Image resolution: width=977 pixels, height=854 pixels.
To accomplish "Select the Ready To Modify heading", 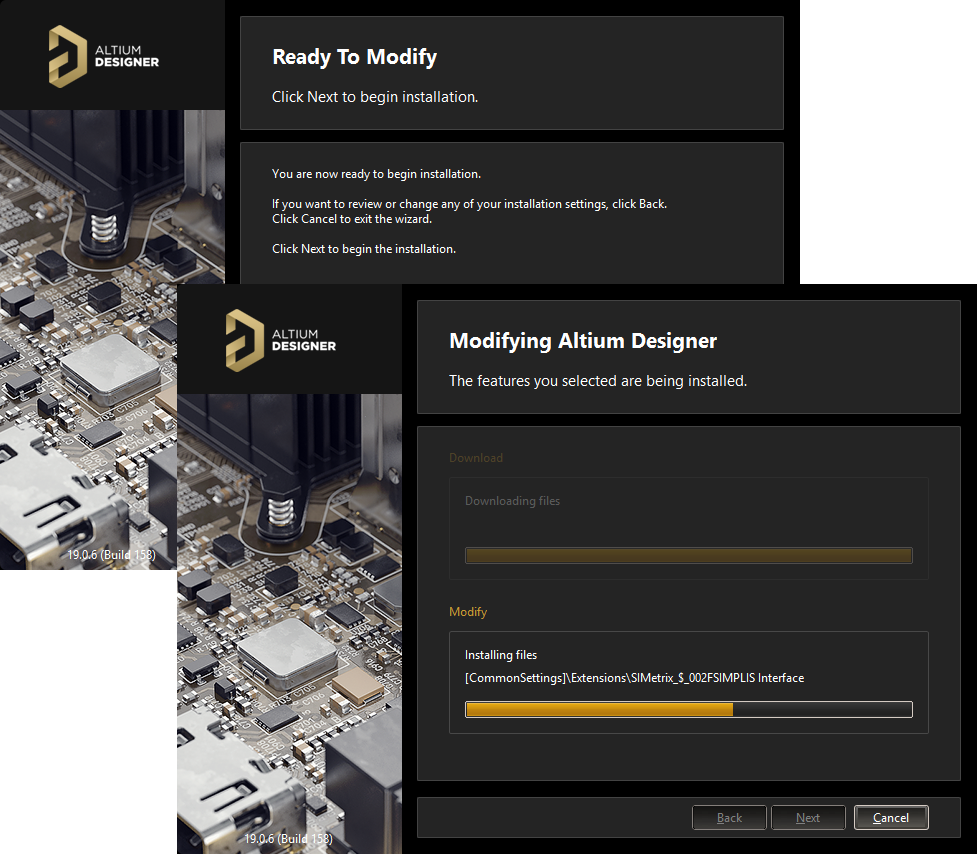I will tap(354, 57).
